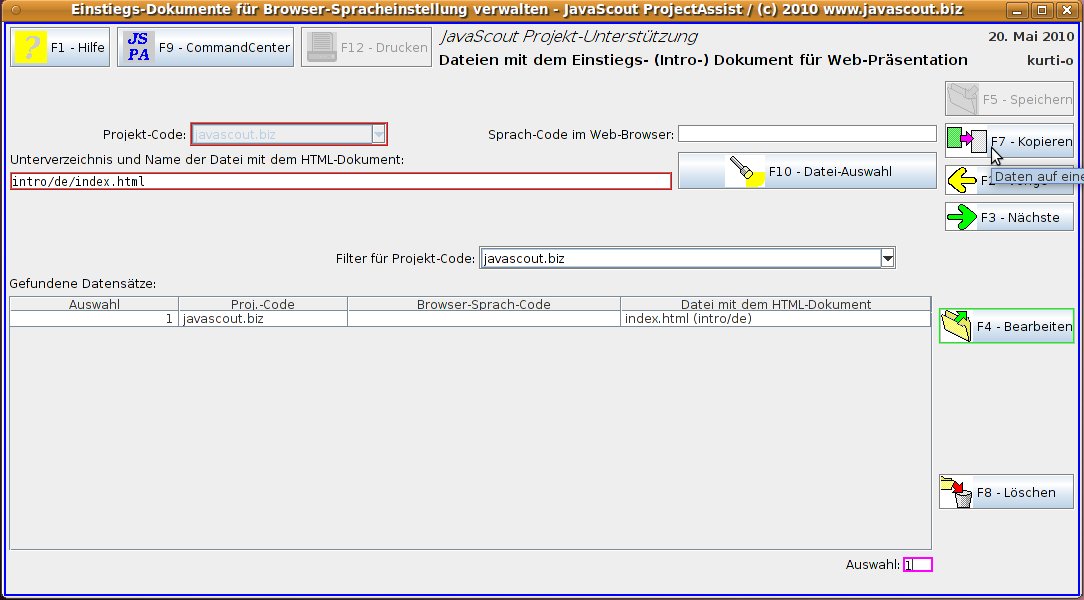The height and width of the screenshot is (600, 1084).
Task: Click the green arrow Nächste icon
Action: pyautogui.click(x=963, y=217)
